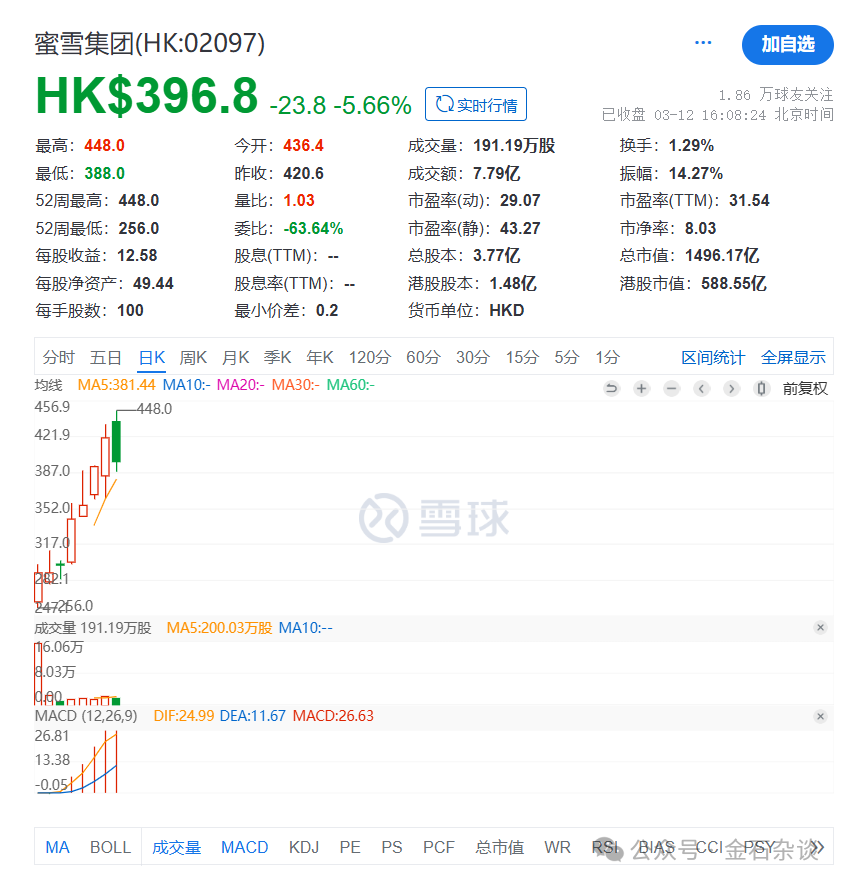
Task: Click the MA30 legend label
Action: 295,385
